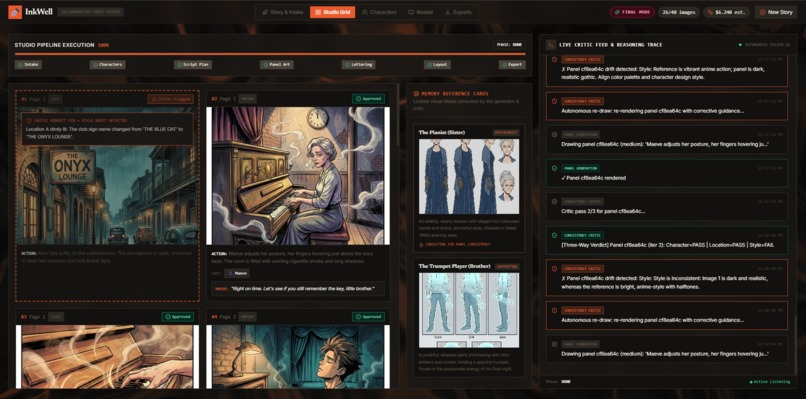This screenshot has width=806, height=399.
Task: Click the critic verdict pin icon on panel #1
Action: 29,120
